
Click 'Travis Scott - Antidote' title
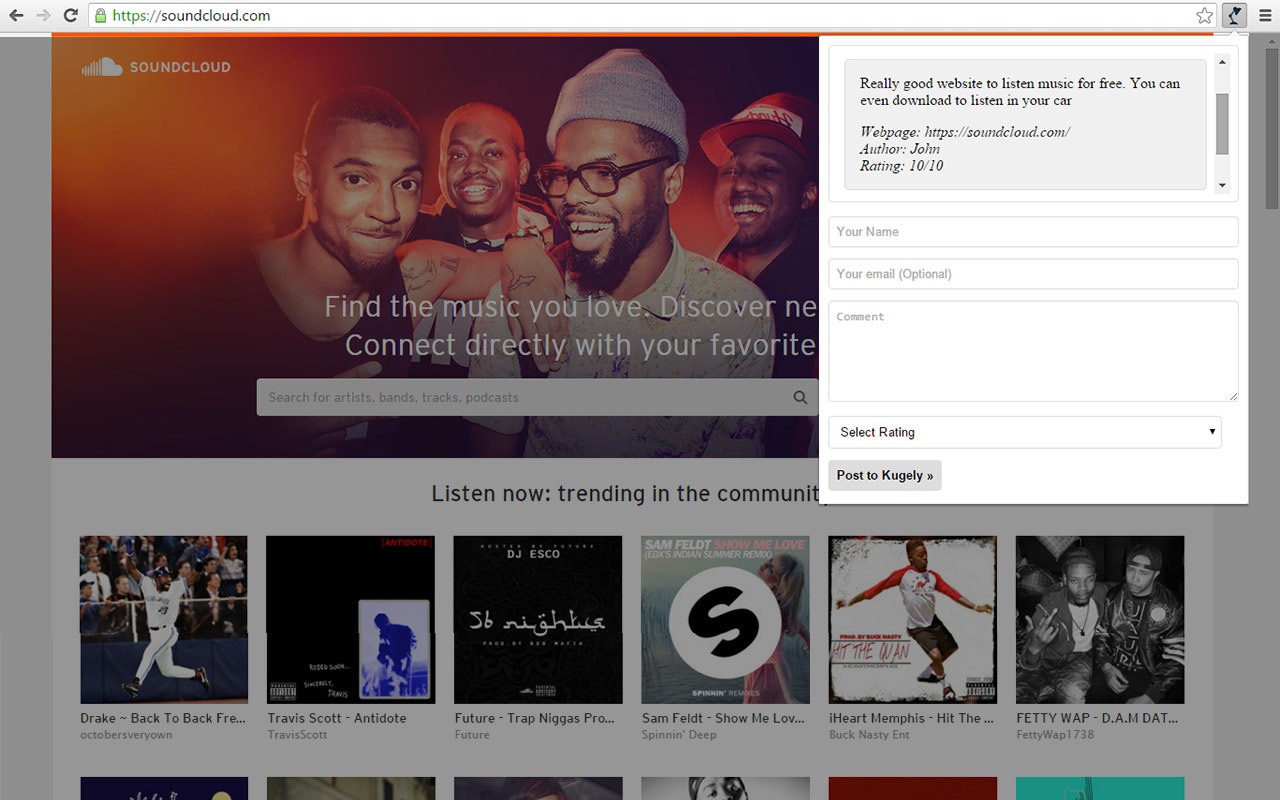[x=337, y=718]
